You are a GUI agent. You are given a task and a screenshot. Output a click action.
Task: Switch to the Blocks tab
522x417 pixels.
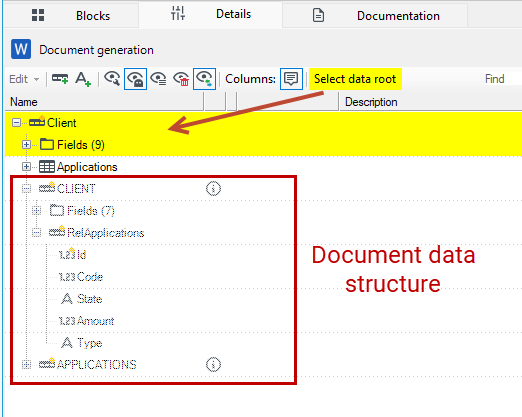point(71,15)
